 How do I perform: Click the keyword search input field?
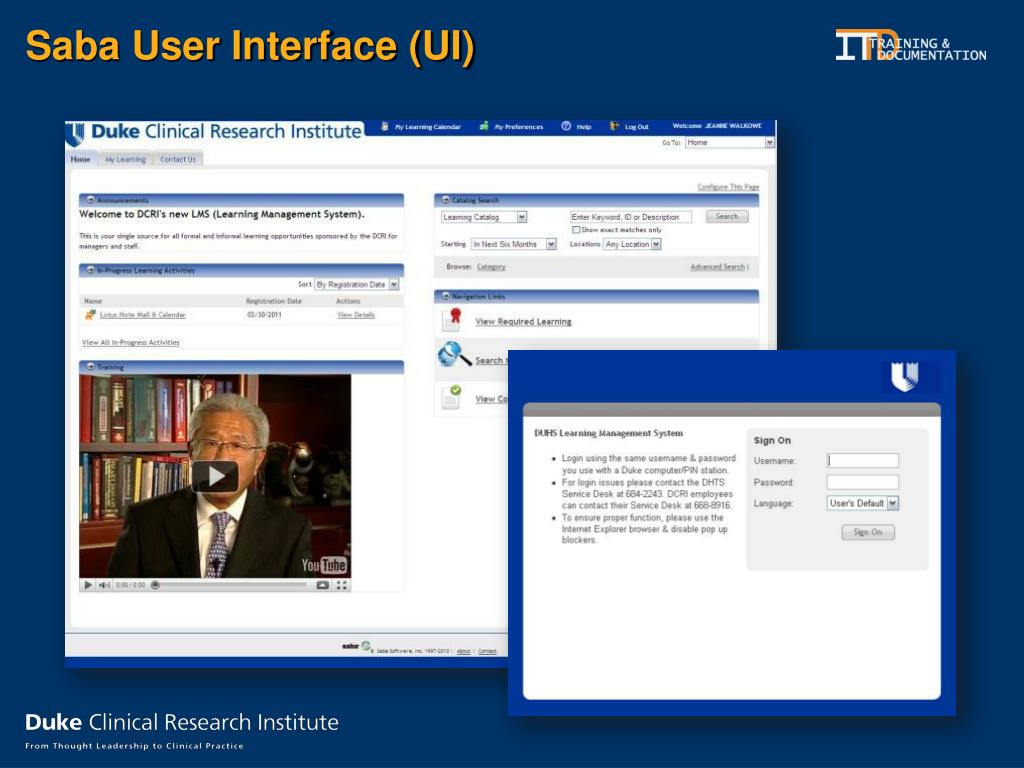tap(630, 217)
